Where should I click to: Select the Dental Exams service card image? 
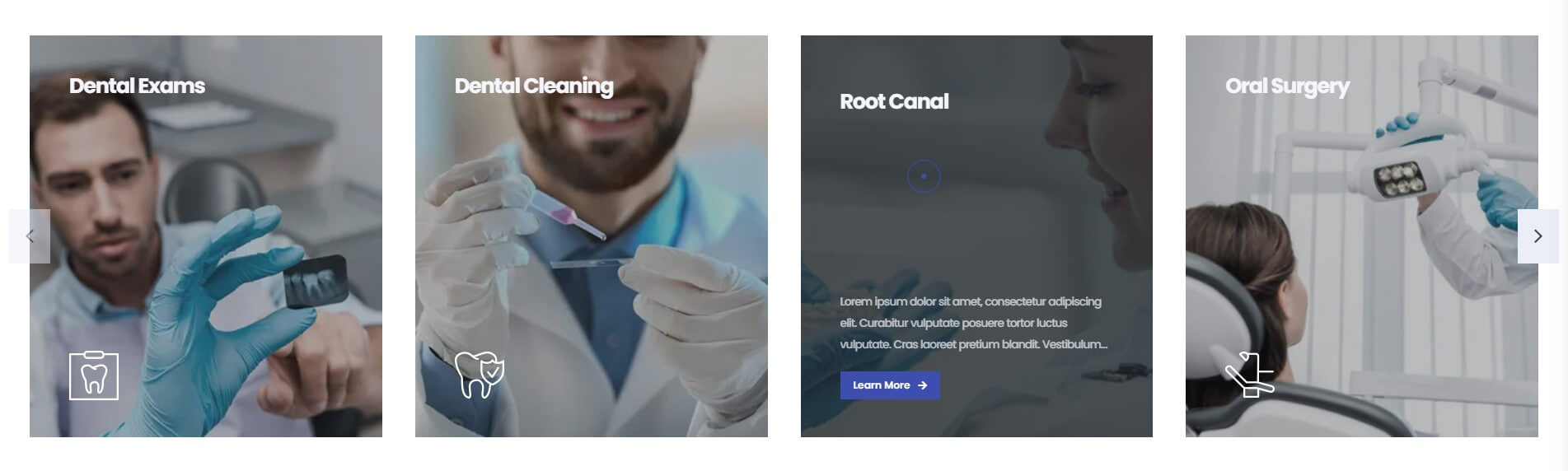tap(206, 236)
